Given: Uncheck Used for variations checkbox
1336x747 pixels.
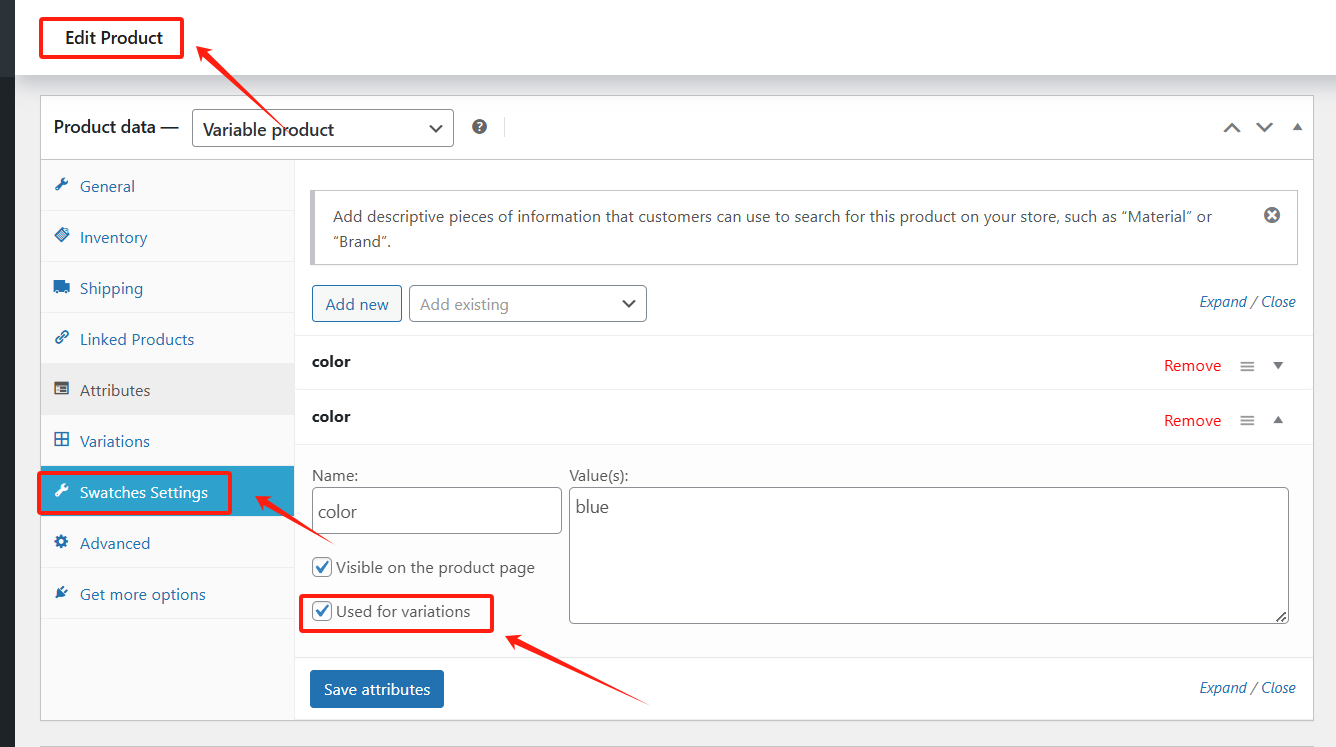Looking at the screenshot, I should pos(322,611).
